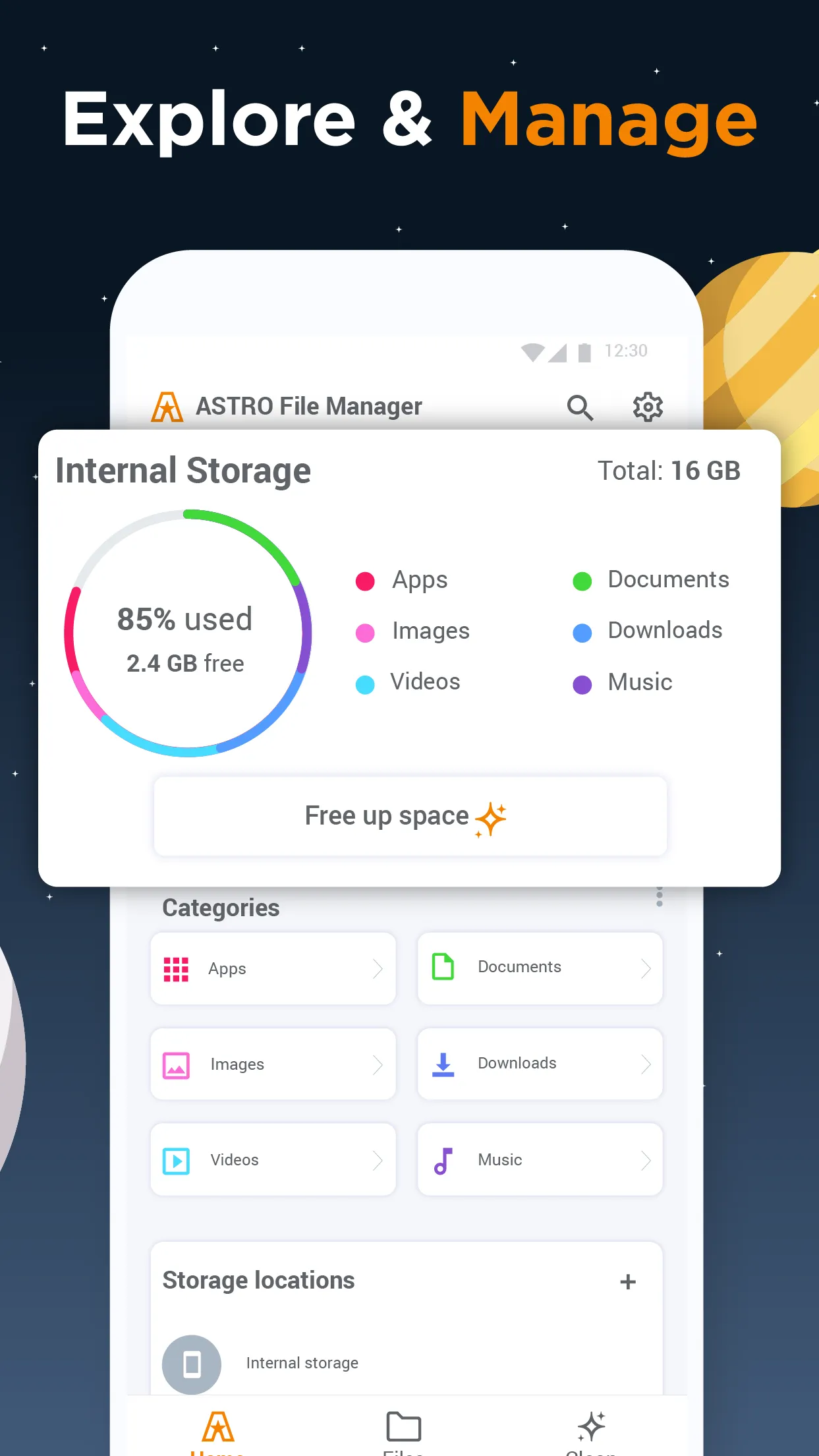Viewport: 819px width, 1456px height.
Task: Tap the green Documents legend dot
Action: coord(582,581)
